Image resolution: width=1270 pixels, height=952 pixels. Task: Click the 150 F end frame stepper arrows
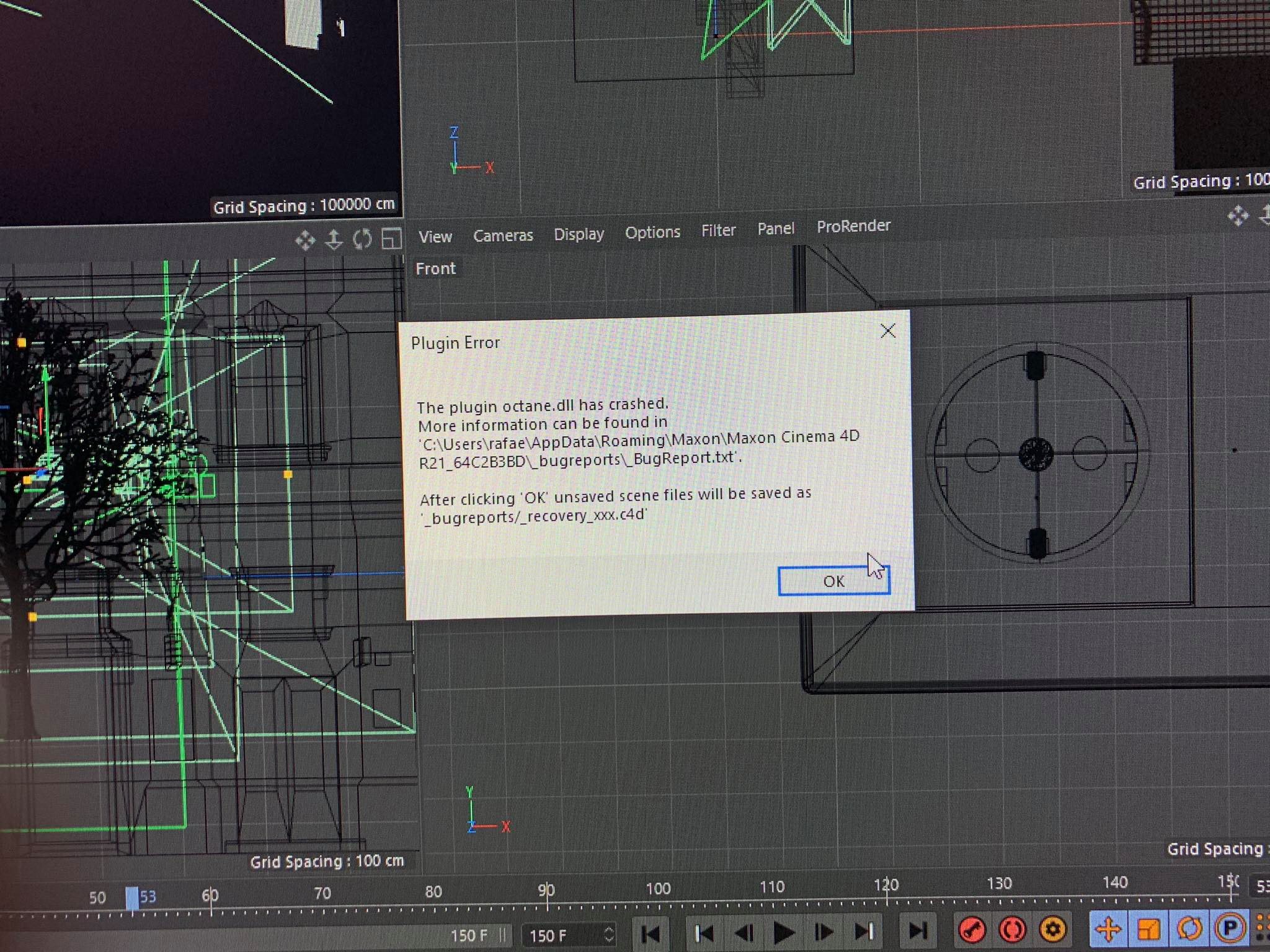pos(609,934)
